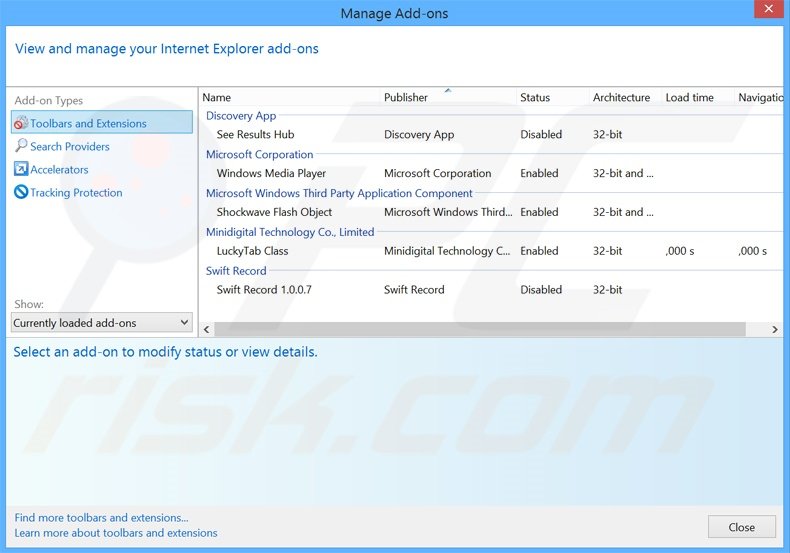
Task: Click the Swift Record group header
Action: 236,271
